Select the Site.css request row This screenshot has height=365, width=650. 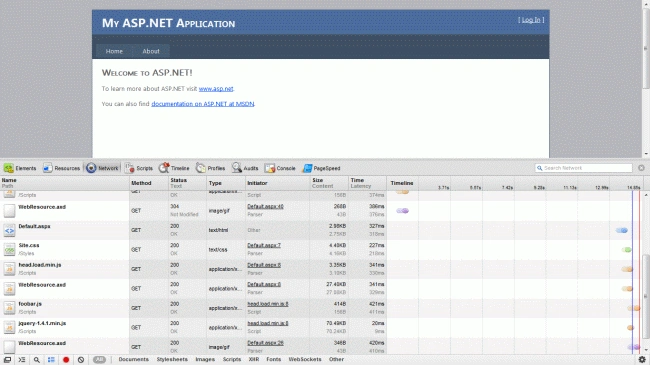click(321, 249)
